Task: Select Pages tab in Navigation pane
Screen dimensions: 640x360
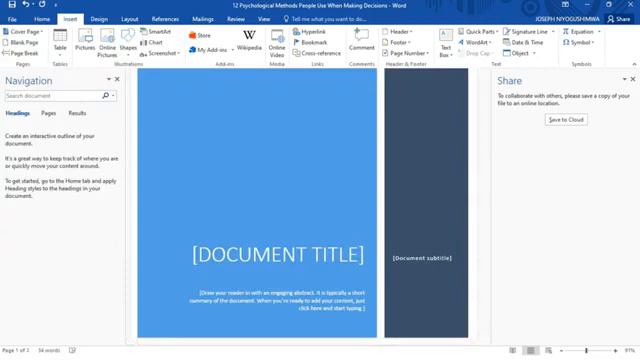Action: 49,113
